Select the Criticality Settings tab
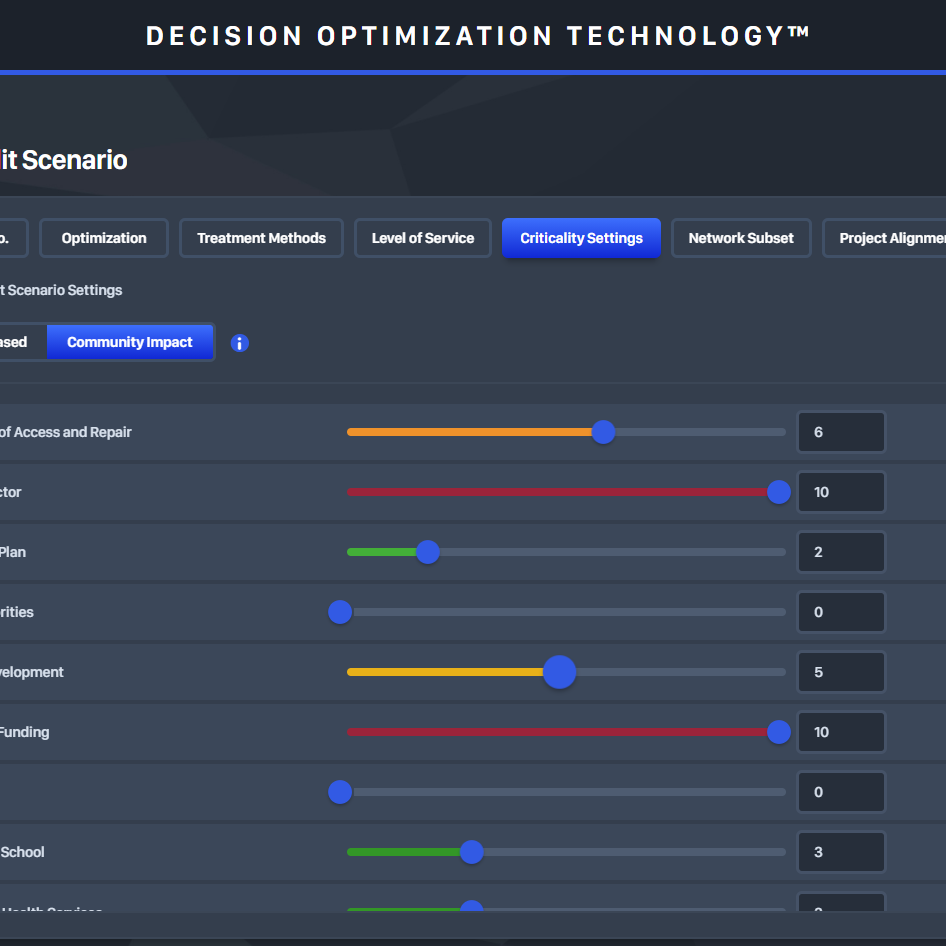946x946 pixels. (581, 238)
